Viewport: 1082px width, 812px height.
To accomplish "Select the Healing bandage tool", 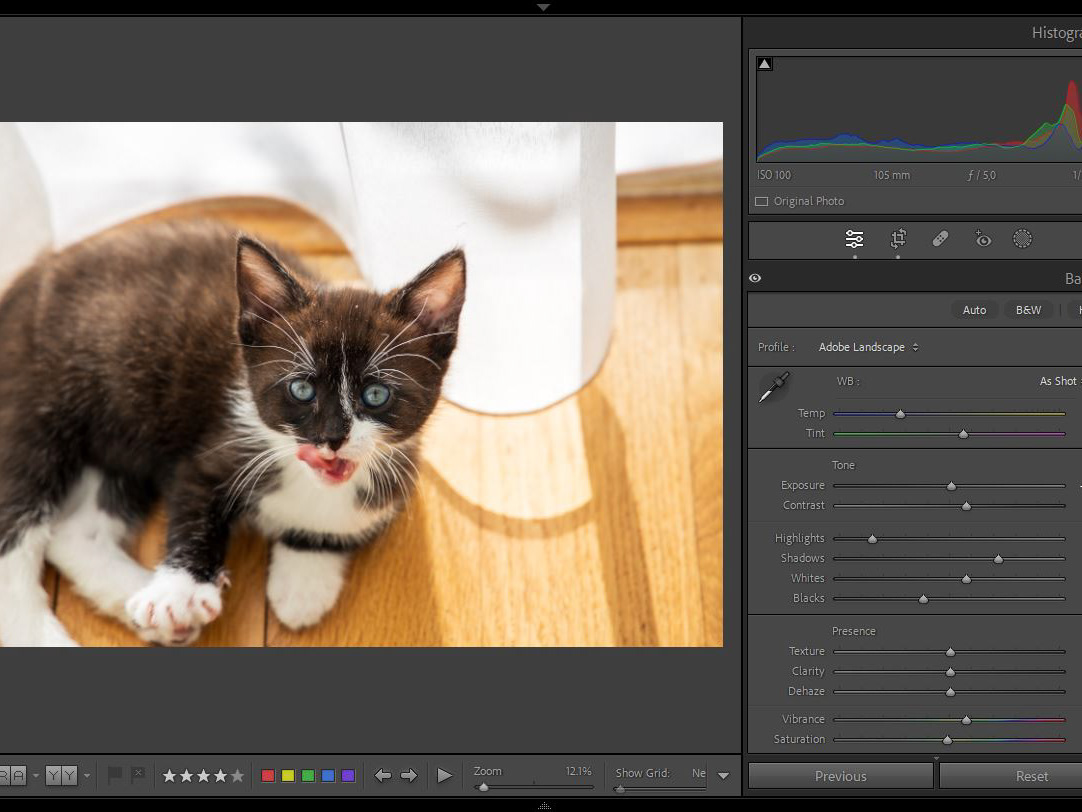I will tap(940, 239).
